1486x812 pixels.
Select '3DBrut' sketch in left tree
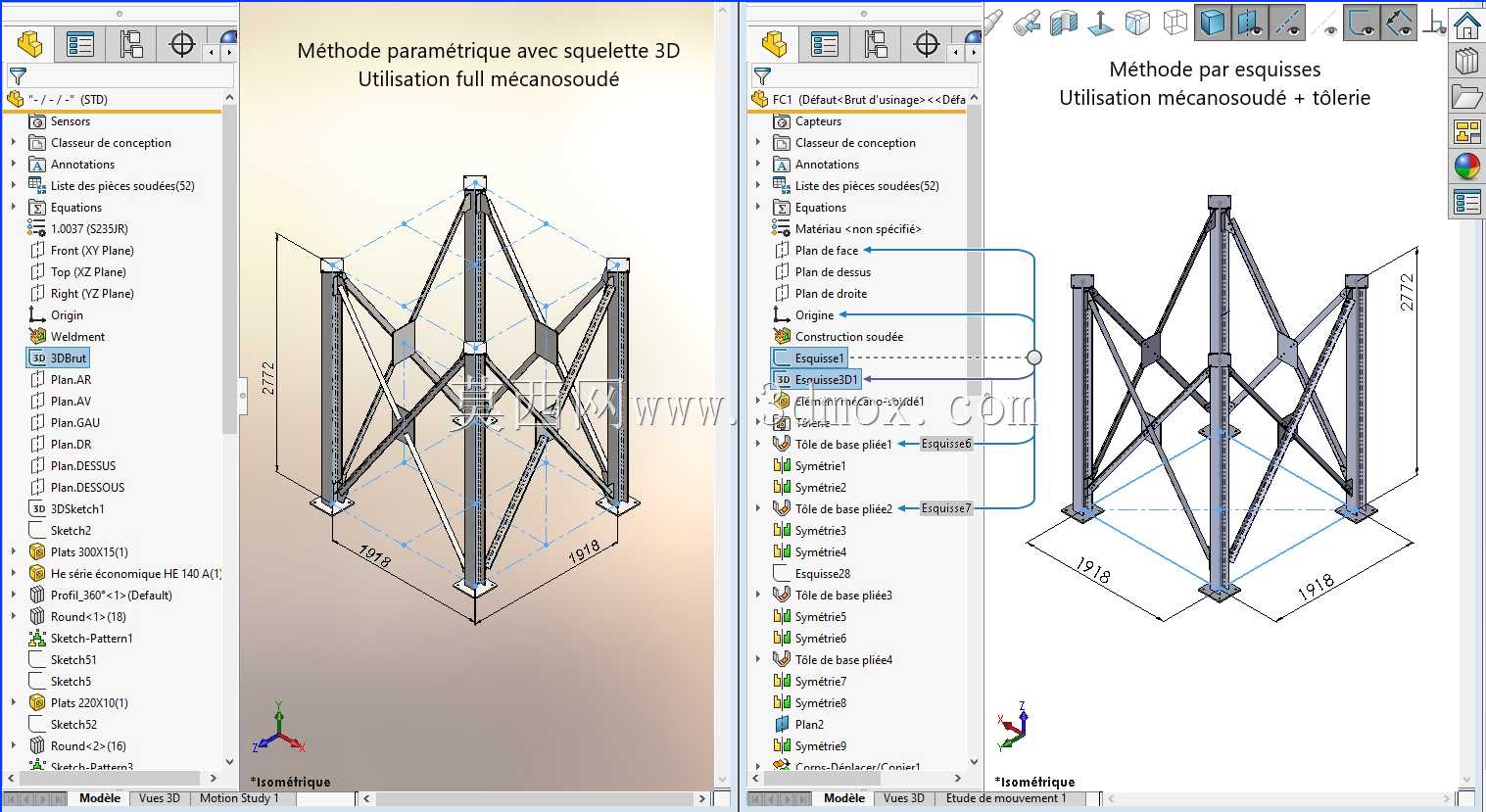click(x=58, y=358)
